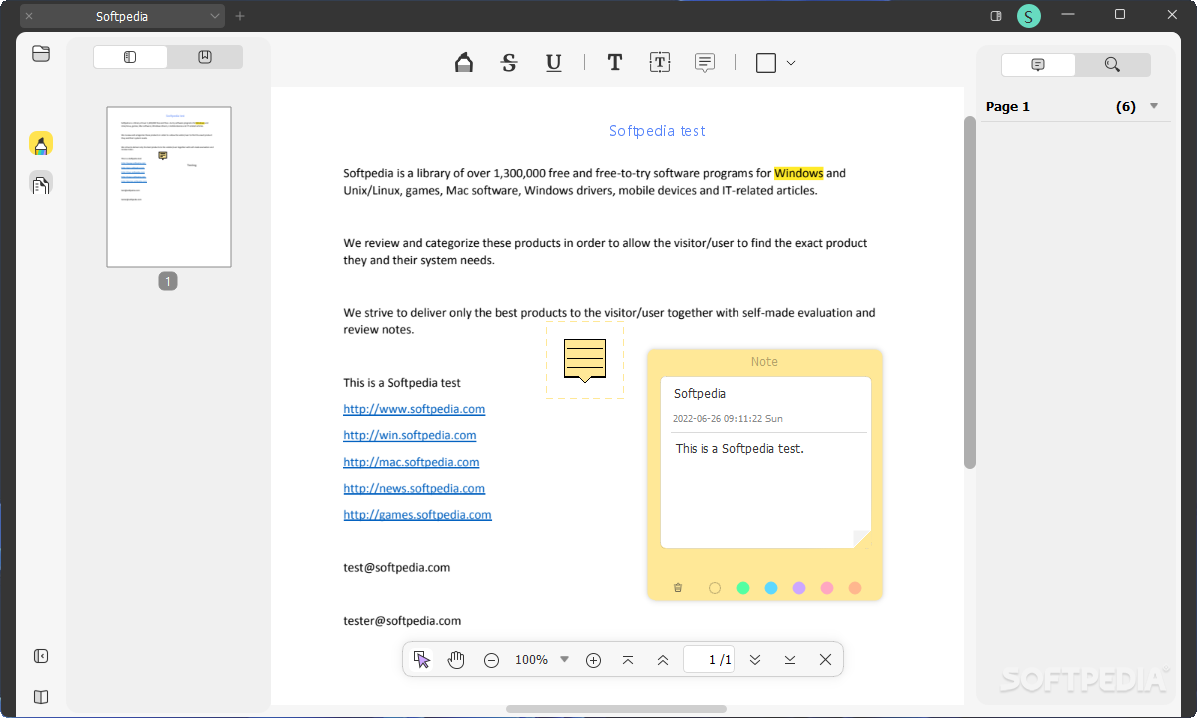
Task: Choose blue note color
Action: (x=771, y=588)
